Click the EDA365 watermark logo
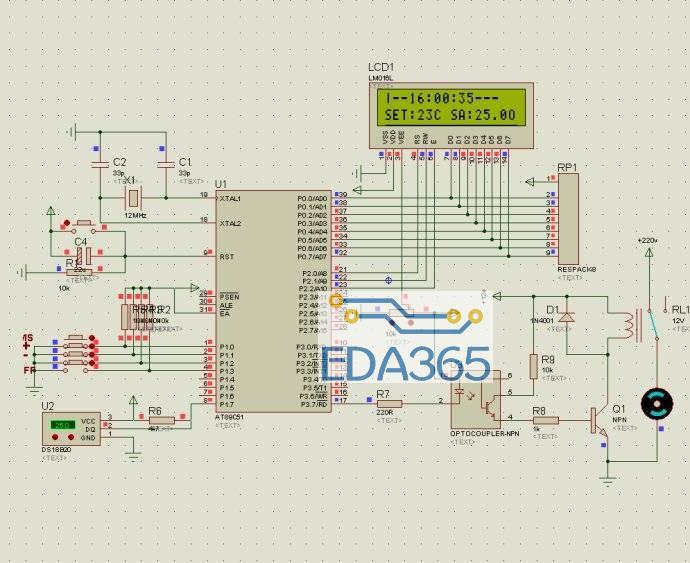 click(x=408, y=362)
